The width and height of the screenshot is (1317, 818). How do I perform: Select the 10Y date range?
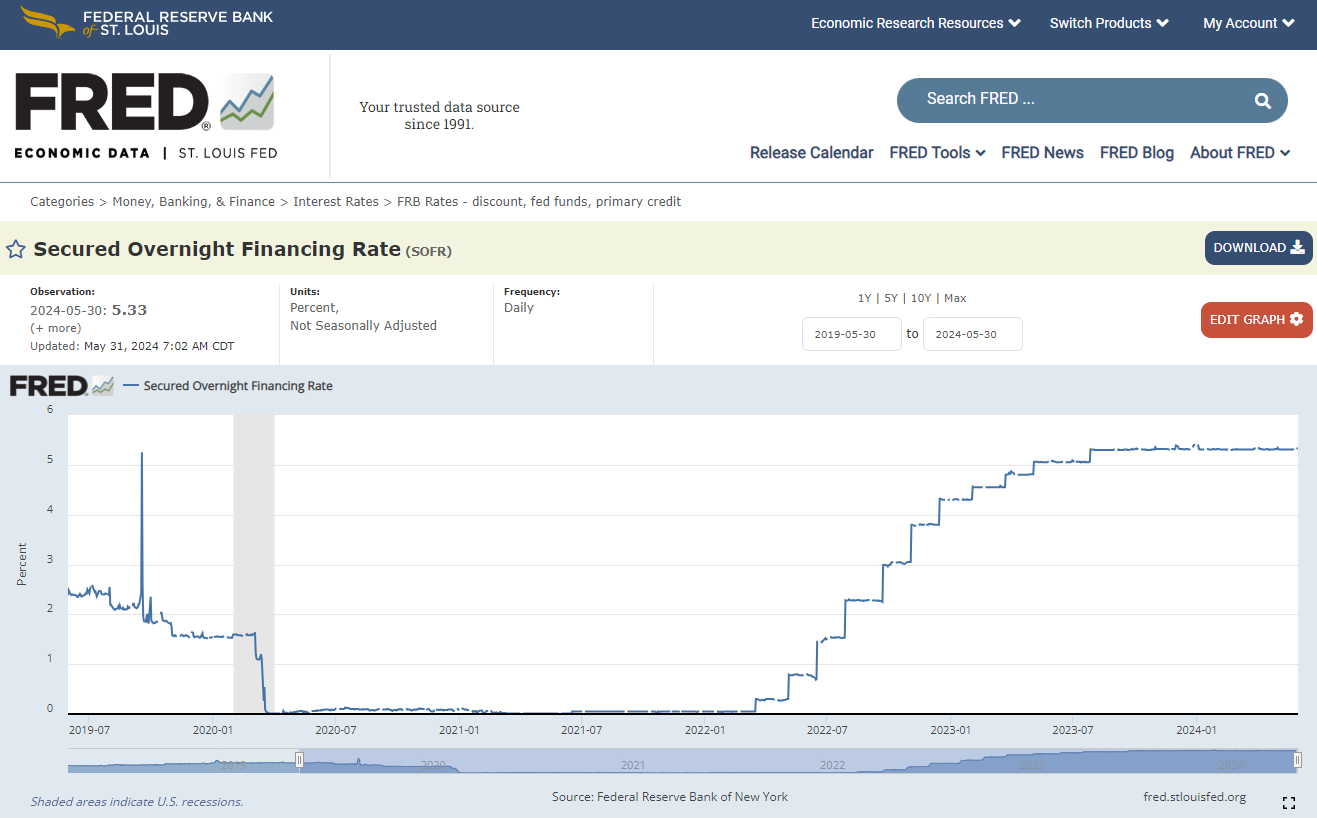coord(920,298)
